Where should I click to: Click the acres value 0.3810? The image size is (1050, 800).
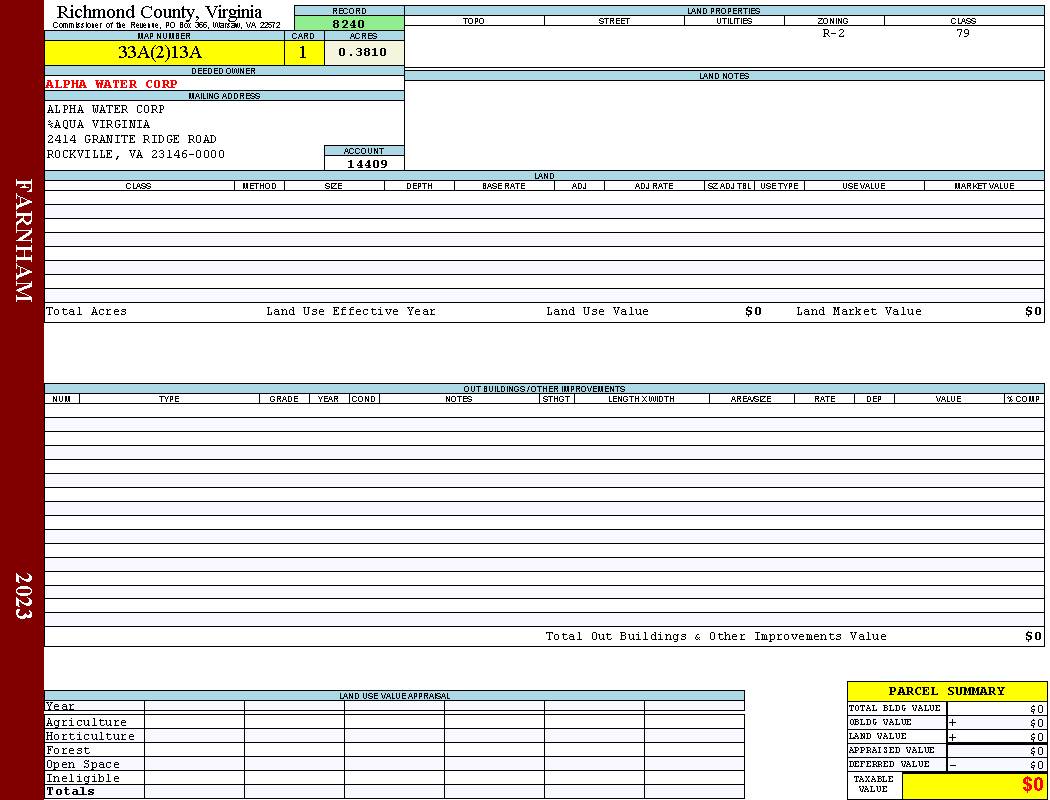(364, 52)
